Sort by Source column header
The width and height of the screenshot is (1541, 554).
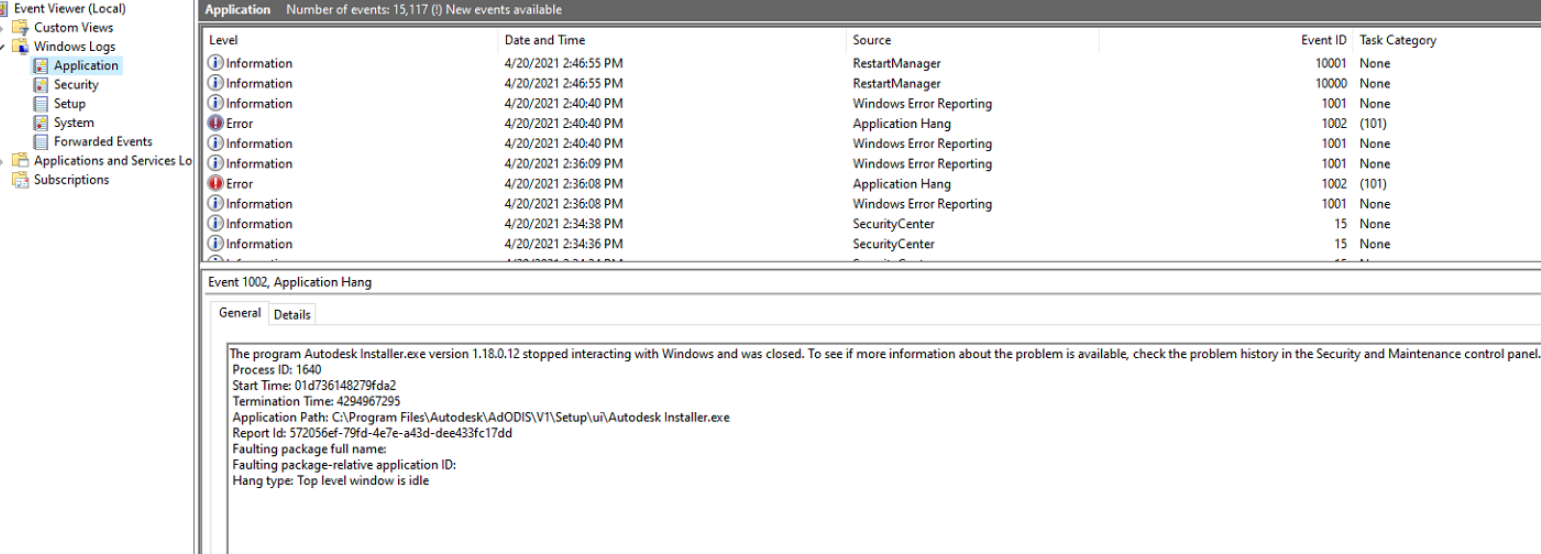click(972, 40)
